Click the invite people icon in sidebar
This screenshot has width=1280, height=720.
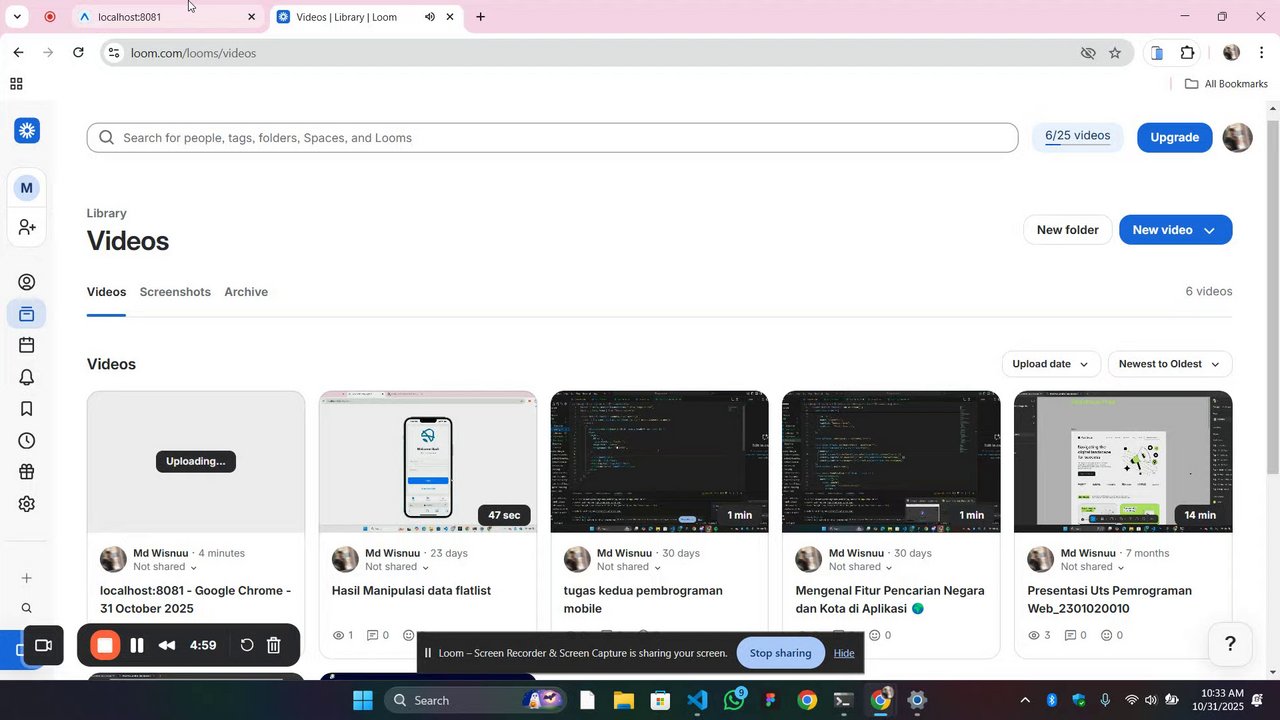click(x=27, y=228)
